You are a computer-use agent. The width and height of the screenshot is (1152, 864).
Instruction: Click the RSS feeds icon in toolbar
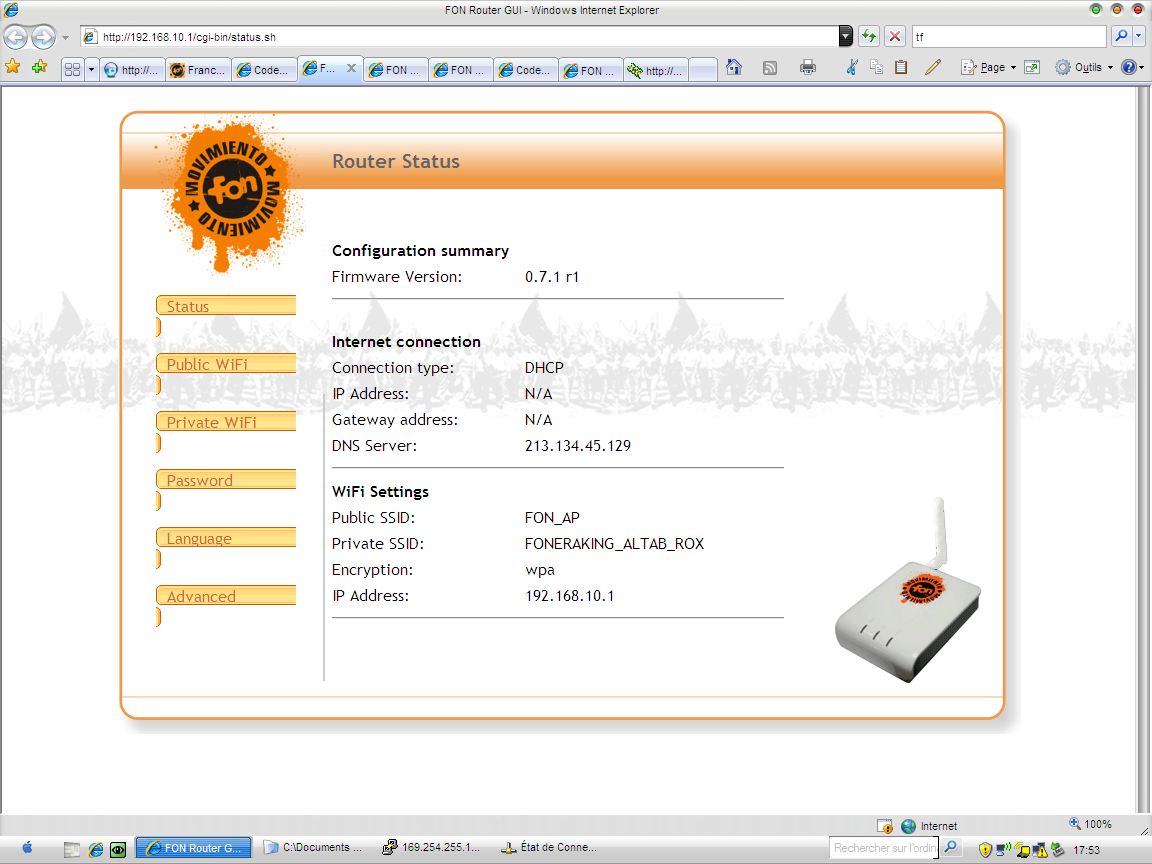point(770,68)
